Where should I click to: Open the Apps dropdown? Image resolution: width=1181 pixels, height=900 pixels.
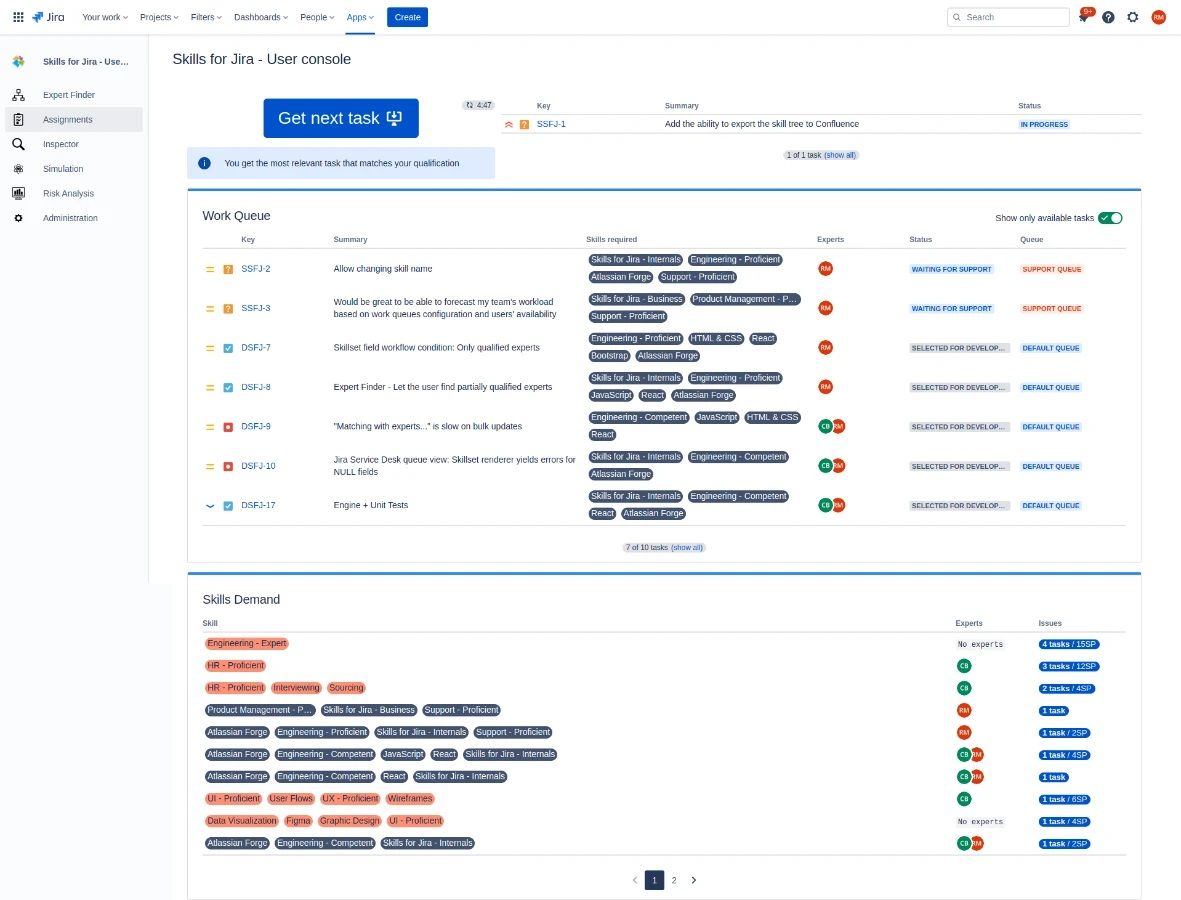pyautogui.click(x=360, y=17)
